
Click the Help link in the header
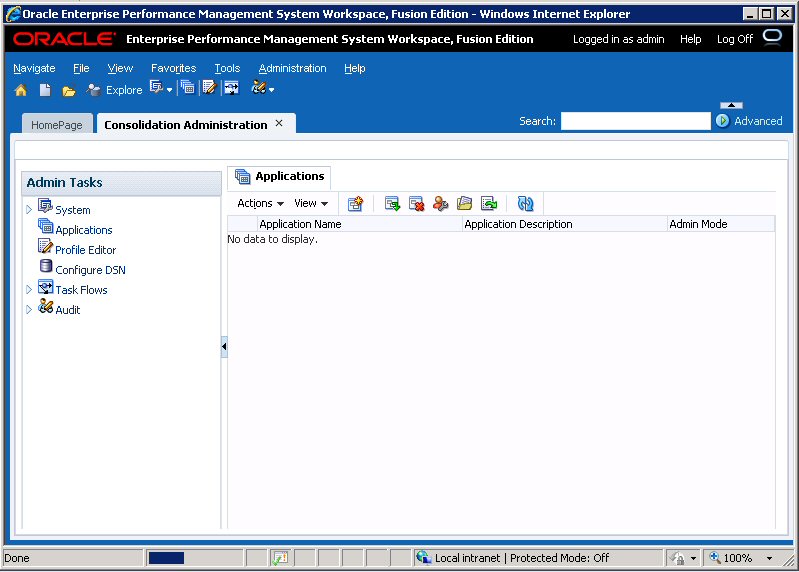pos(690,39)
